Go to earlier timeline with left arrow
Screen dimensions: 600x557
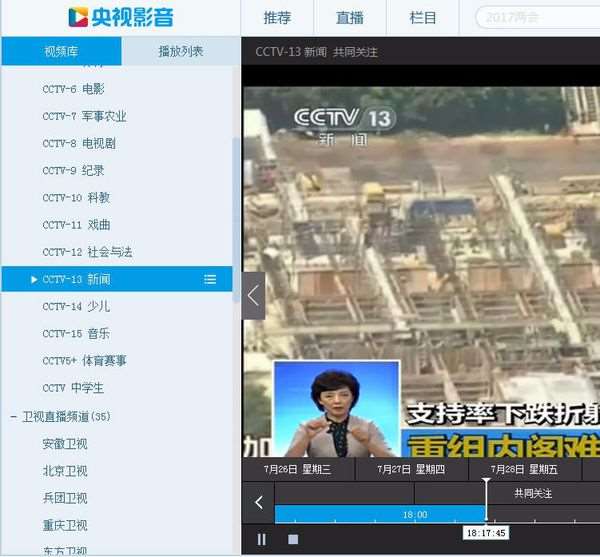259,502
